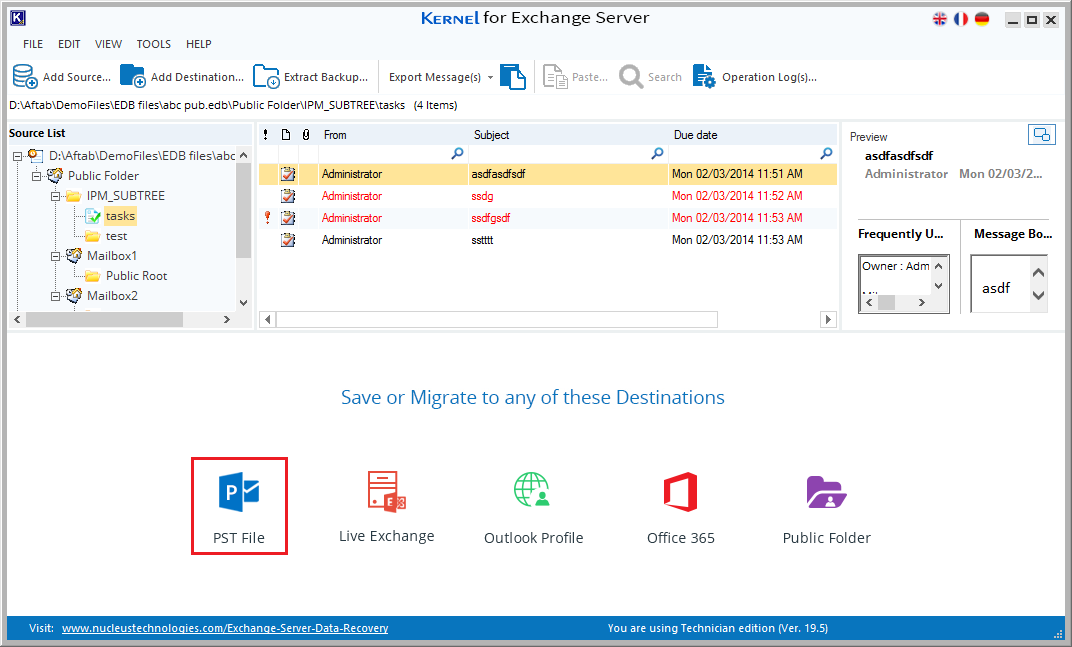Click the Message Body up arrow
The image size is (1072, 647).
(1038, 273)
